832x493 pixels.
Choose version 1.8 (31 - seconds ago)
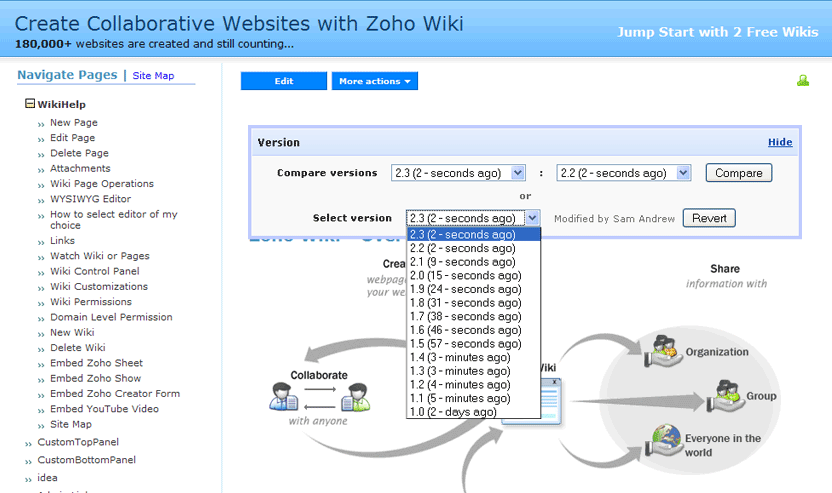[473, 303]
